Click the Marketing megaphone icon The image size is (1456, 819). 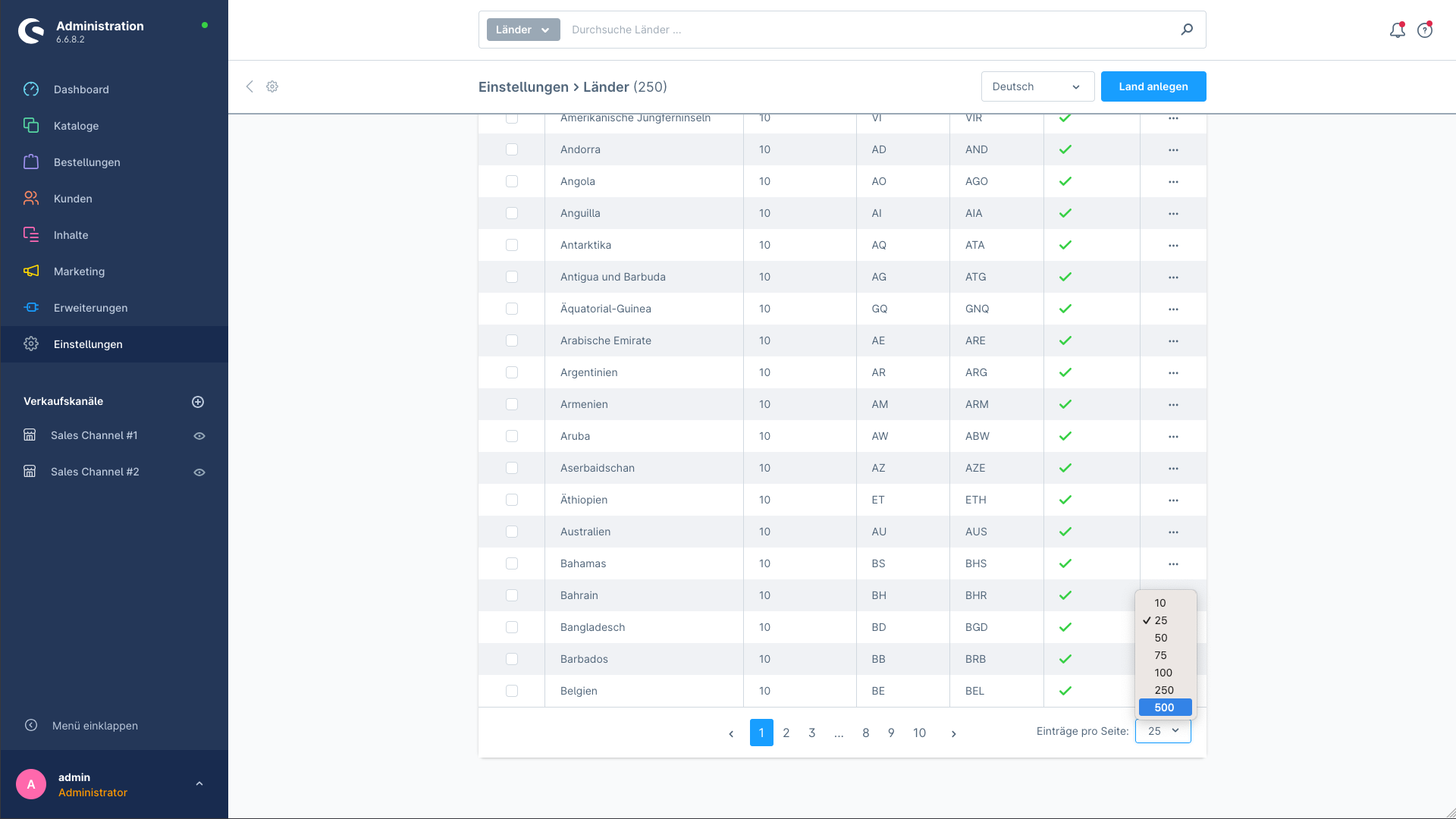31,271
